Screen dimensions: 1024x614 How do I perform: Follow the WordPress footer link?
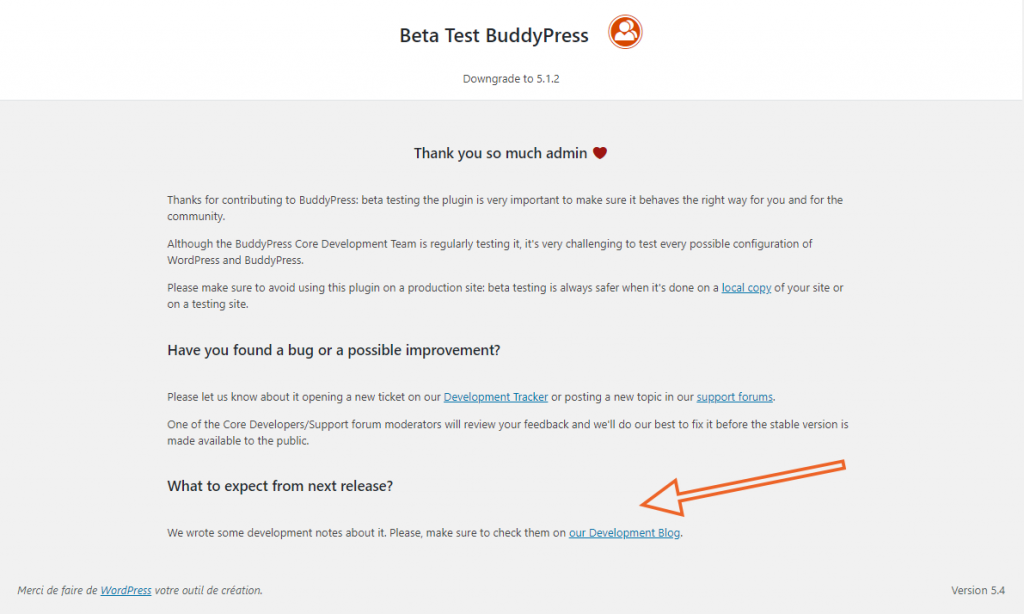pyautogui.click(x=125, y=590)
